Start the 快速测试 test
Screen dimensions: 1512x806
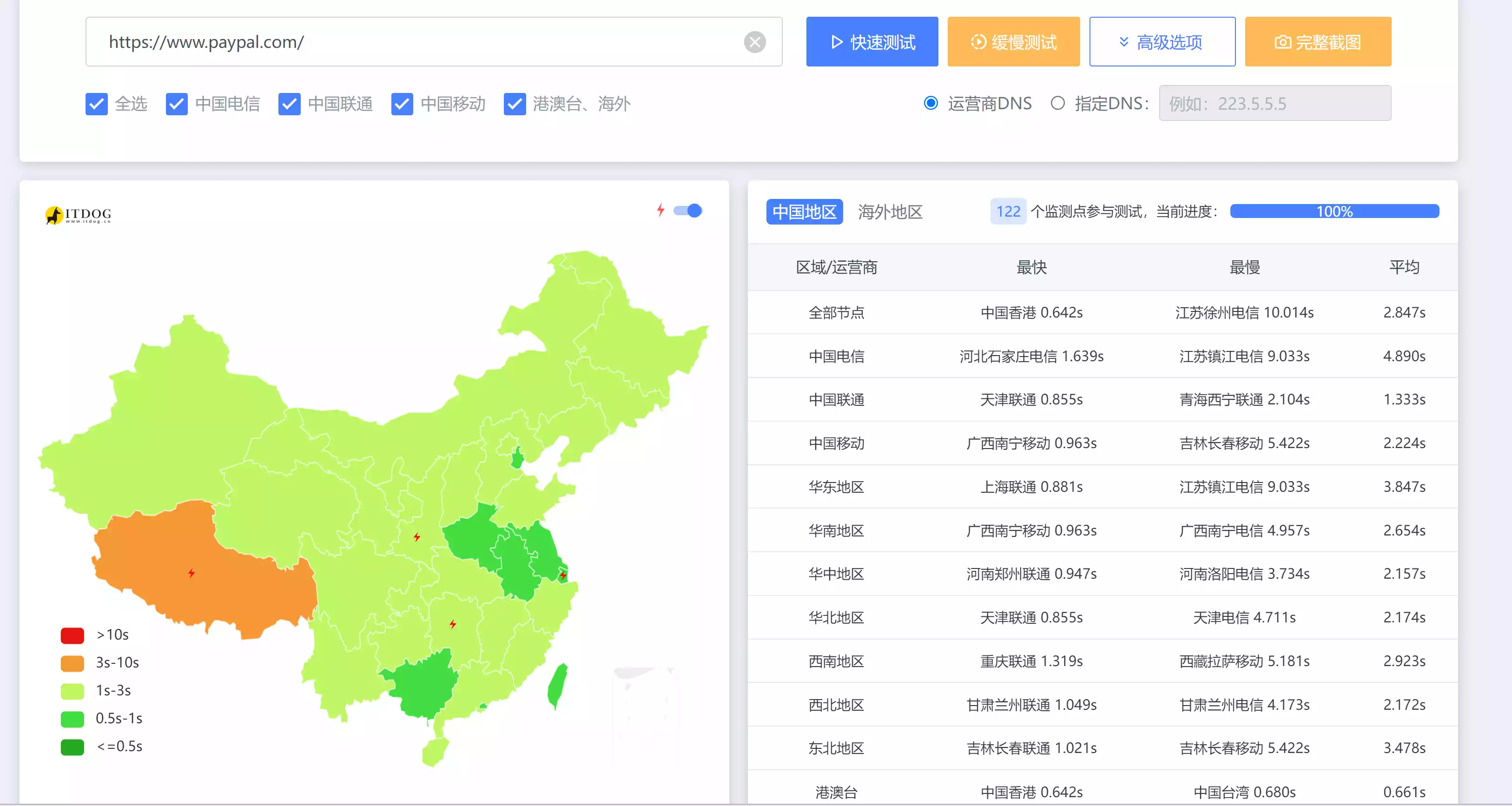point(872,42)
